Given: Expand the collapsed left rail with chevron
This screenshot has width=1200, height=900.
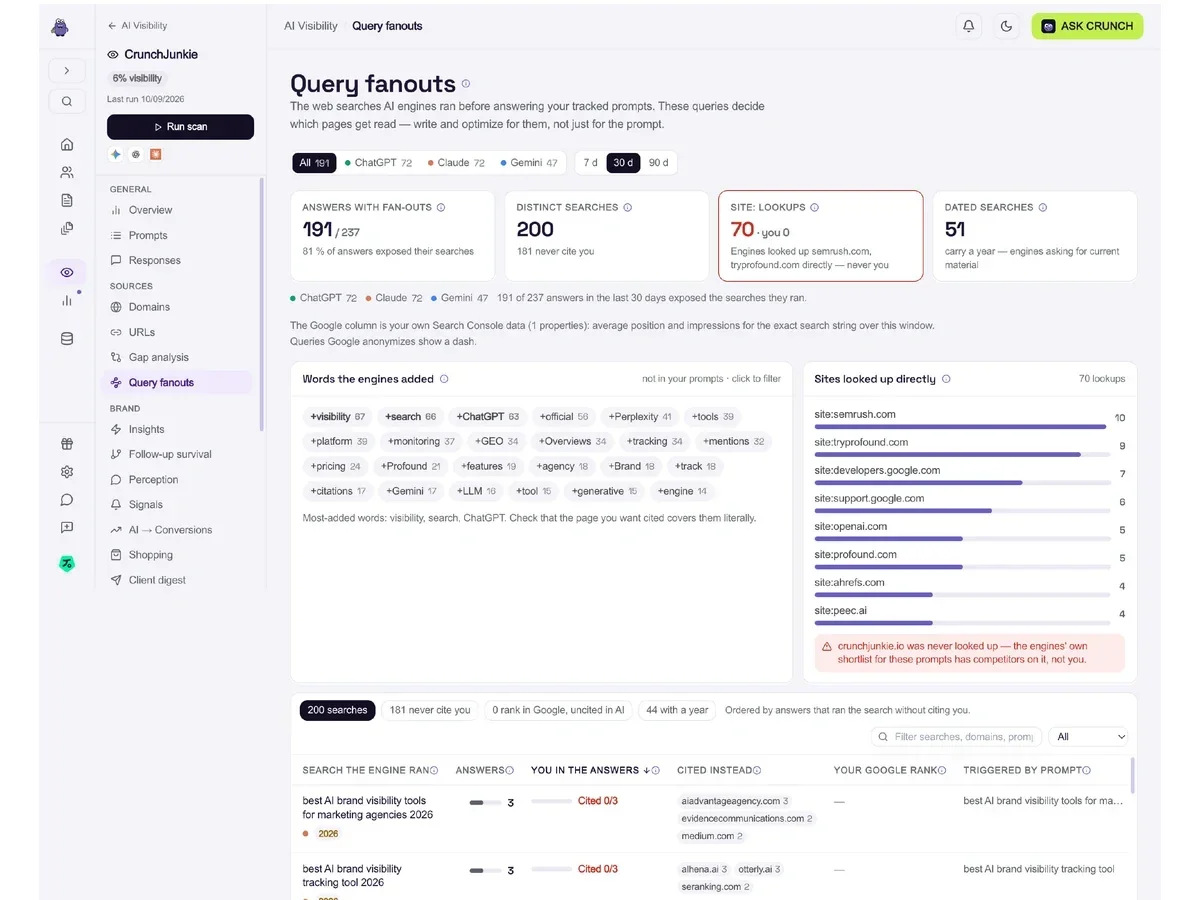Looking at the screenshot, I should (67, 71).
